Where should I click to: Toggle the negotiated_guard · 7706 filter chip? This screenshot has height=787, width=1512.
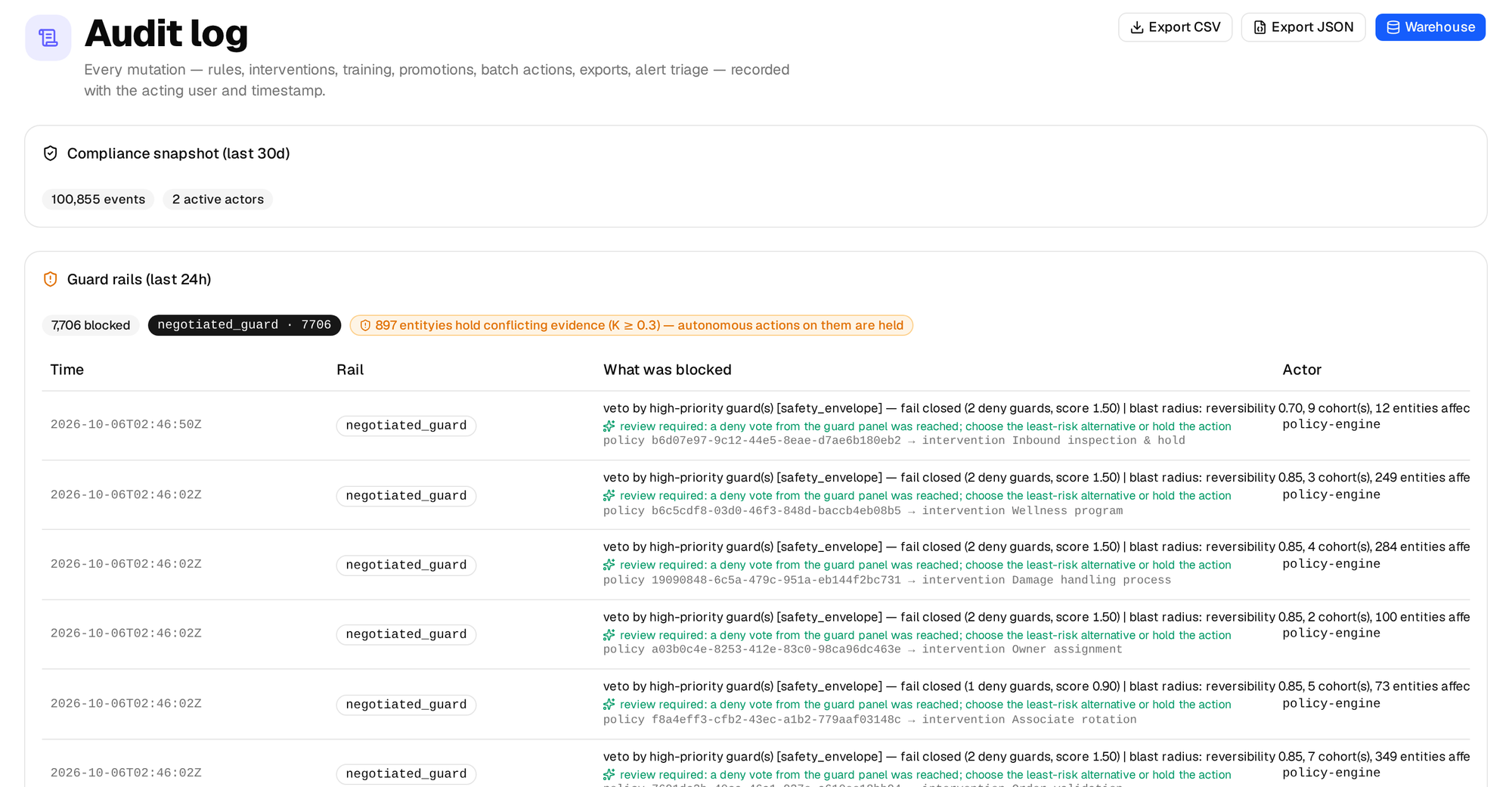(244, 325)
